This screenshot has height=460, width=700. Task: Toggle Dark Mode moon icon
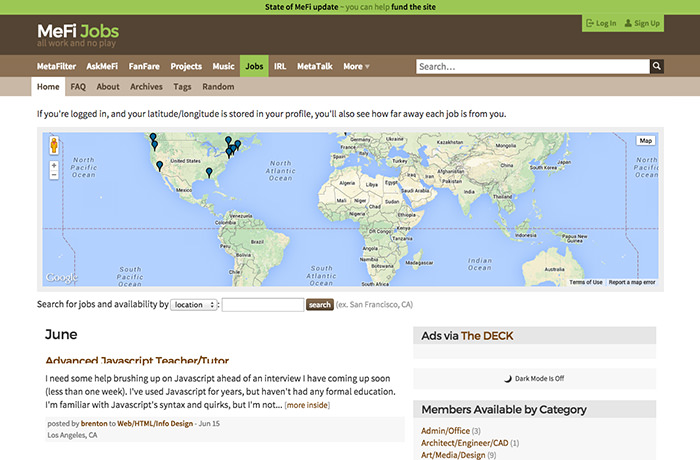pos(508,379)
